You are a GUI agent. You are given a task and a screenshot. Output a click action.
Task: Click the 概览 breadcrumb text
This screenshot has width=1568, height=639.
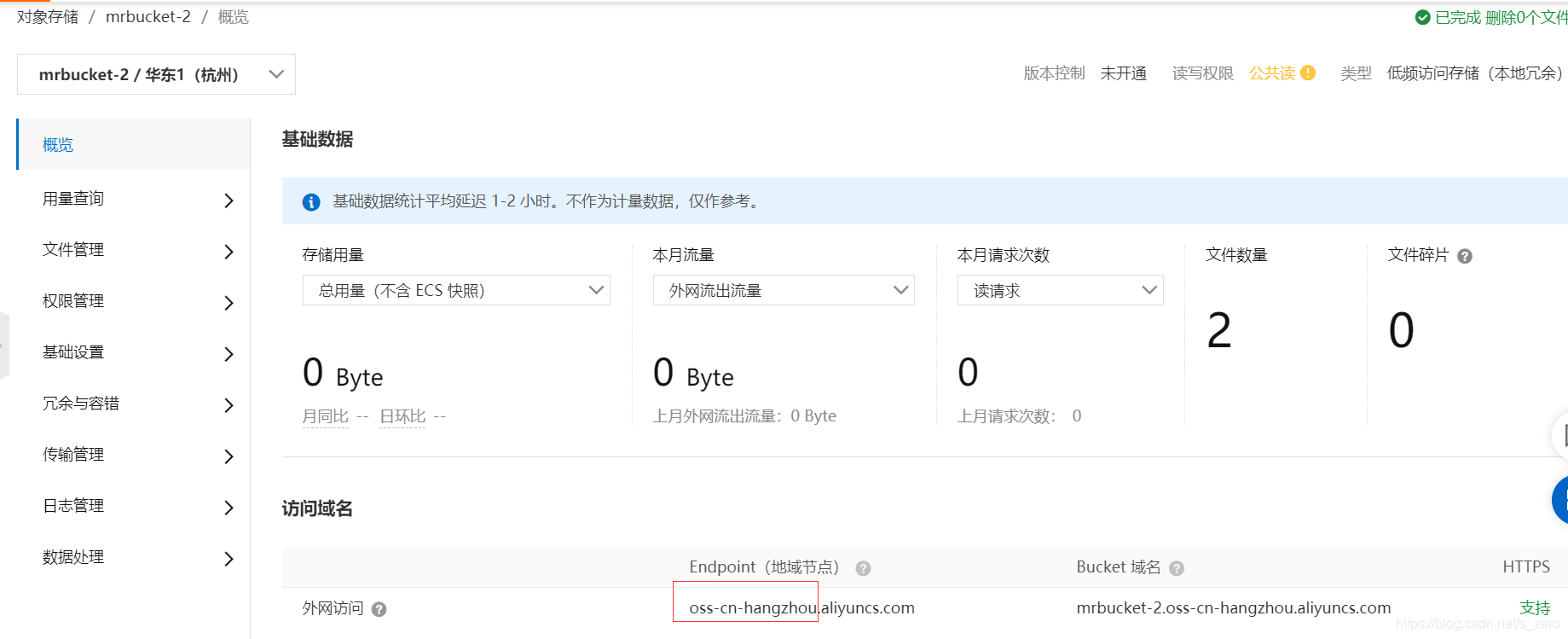pos(233,17)
